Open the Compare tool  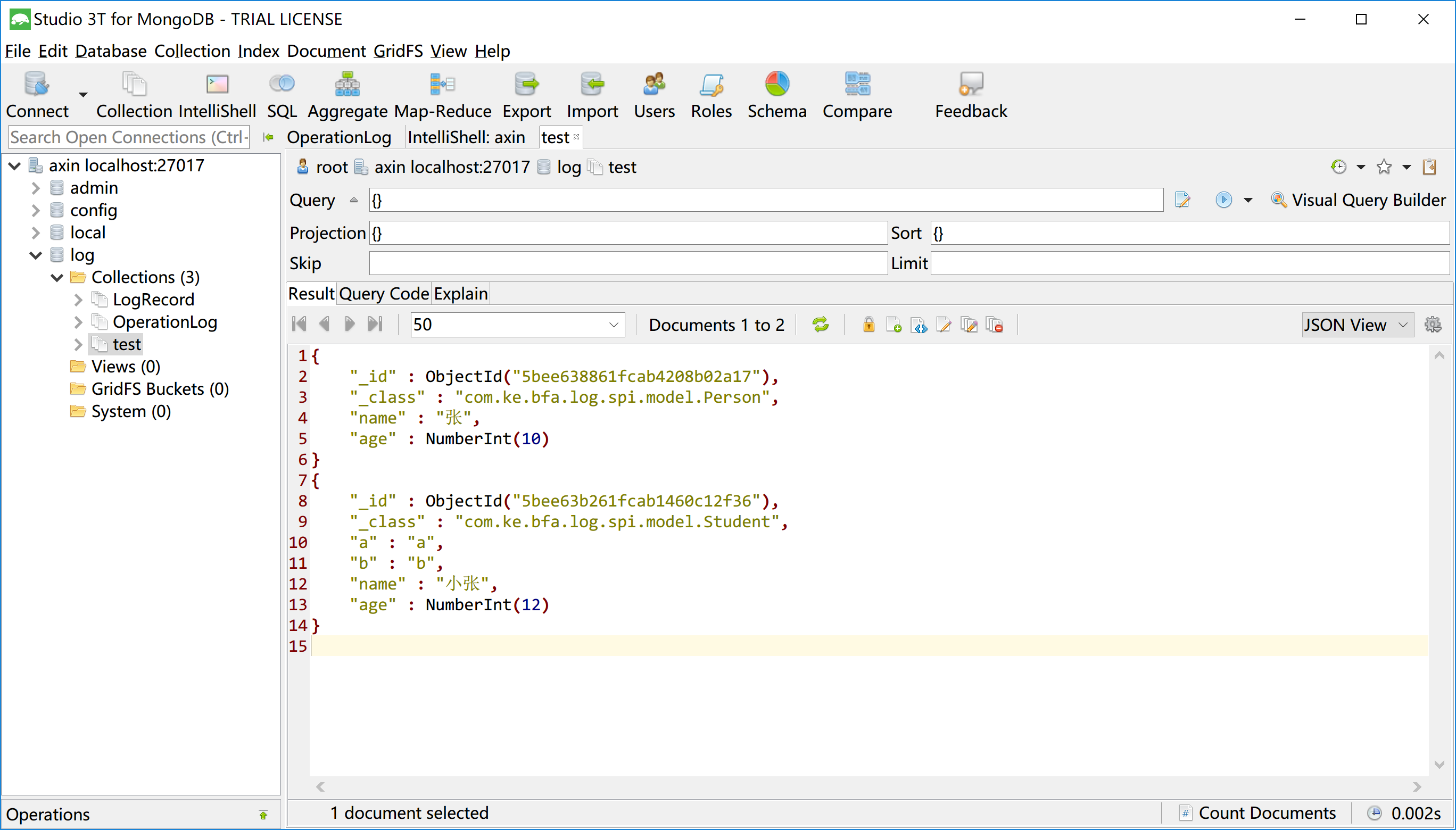click(x=857, y=95)
